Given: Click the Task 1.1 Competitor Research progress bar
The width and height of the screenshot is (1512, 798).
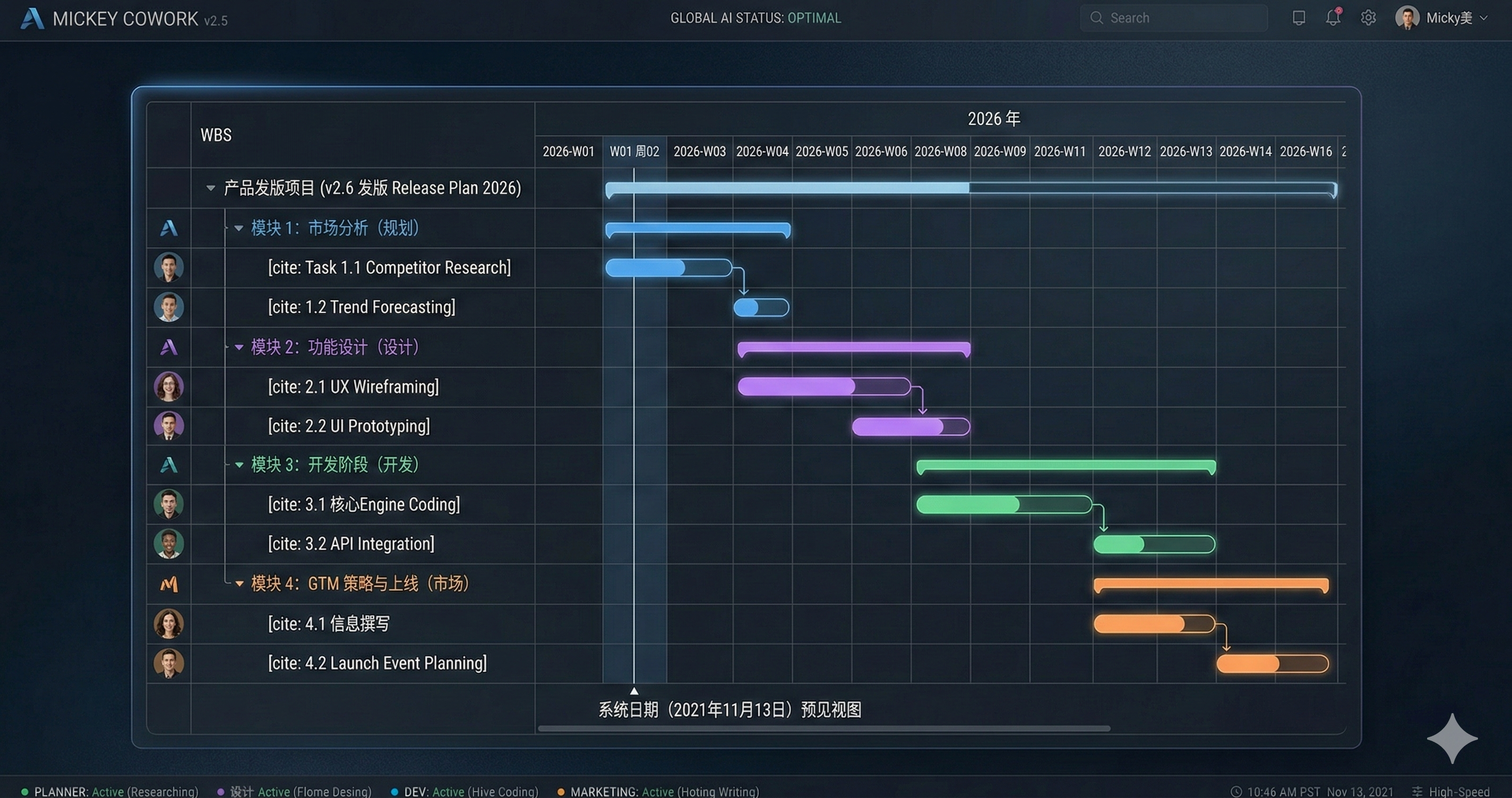Looking at the screenshot, I should click(668, 268).
